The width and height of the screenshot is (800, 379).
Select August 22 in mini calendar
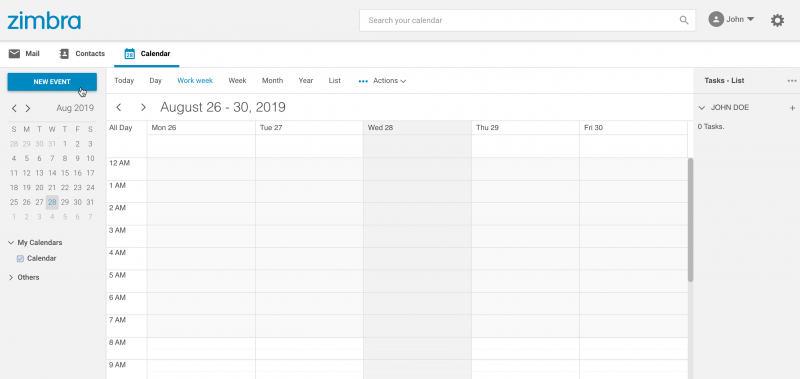[x=65, y=188]
